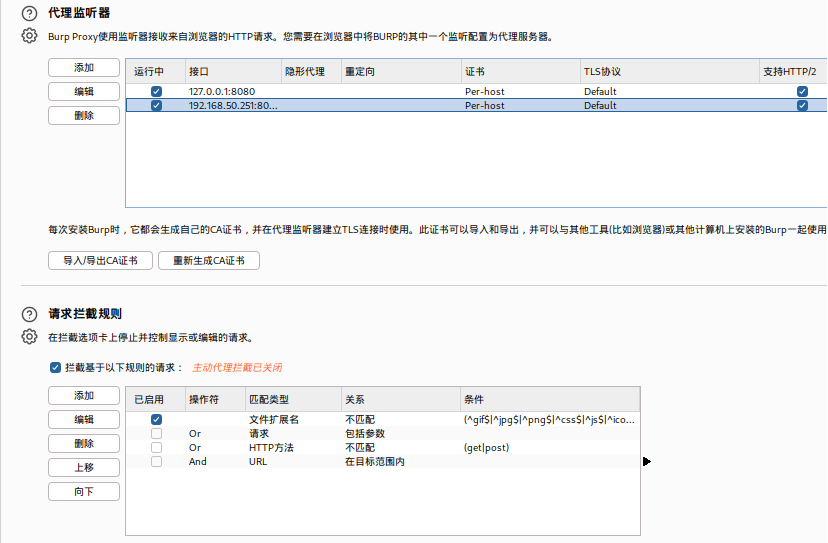
Task: Sort listeners by 运行中 column header
Action: 156,71
